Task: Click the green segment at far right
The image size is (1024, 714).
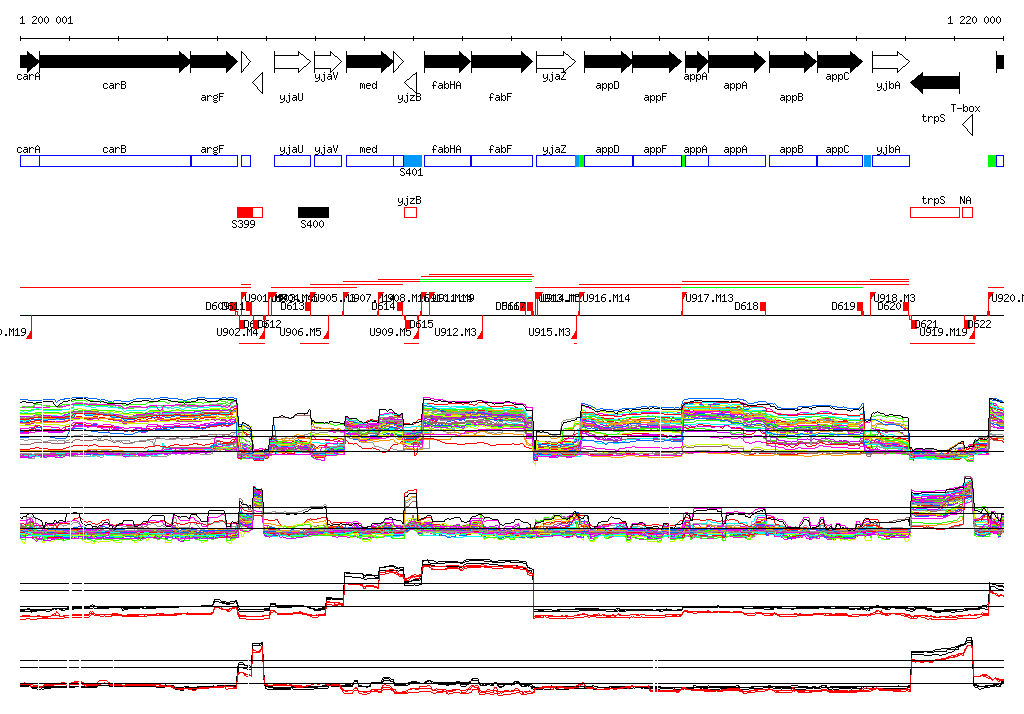Action: [x=992, y=161]
